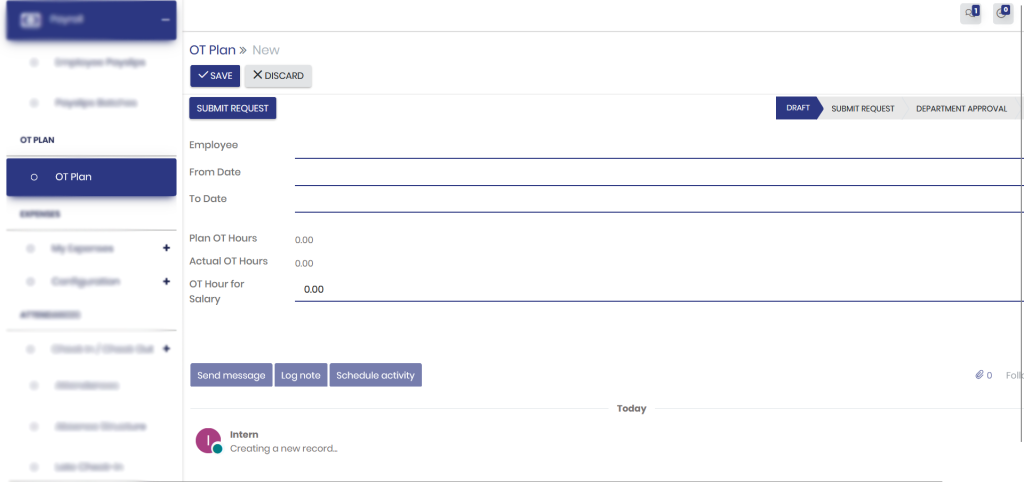Expand the Check In / Check Out plus sign
Image resolution: width=1024 pixels, height=482 pixels.
[166, 349]
